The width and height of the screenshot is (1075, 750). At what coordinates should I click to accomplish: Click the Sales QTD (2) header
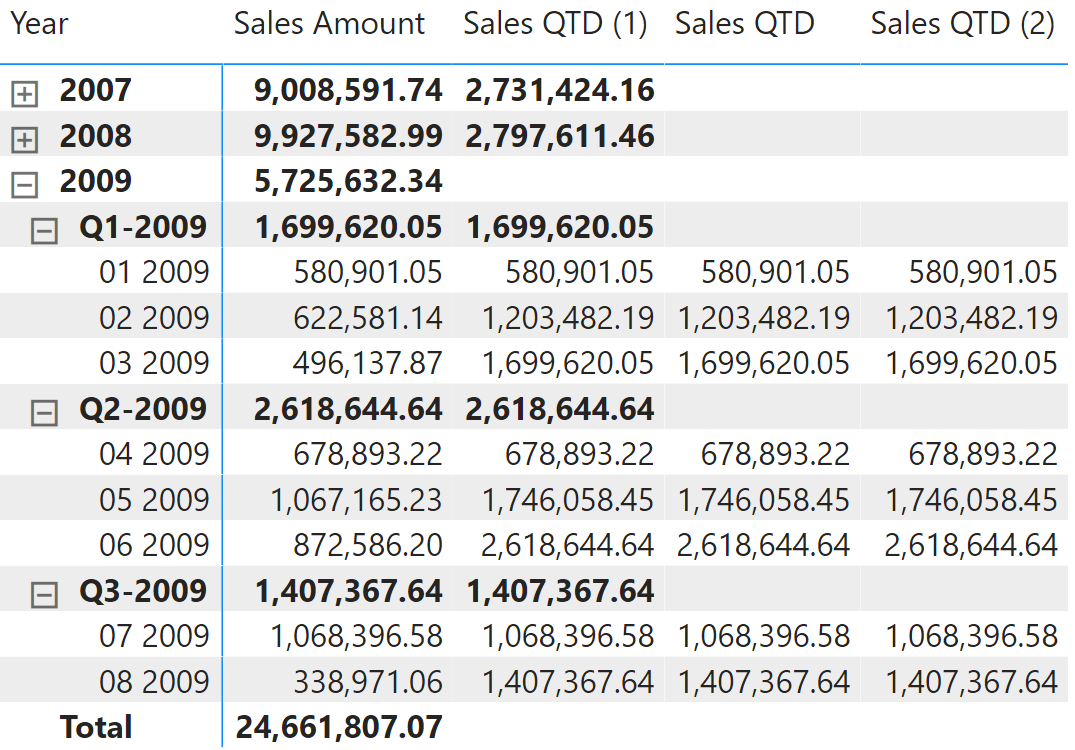tap(962, 24)
